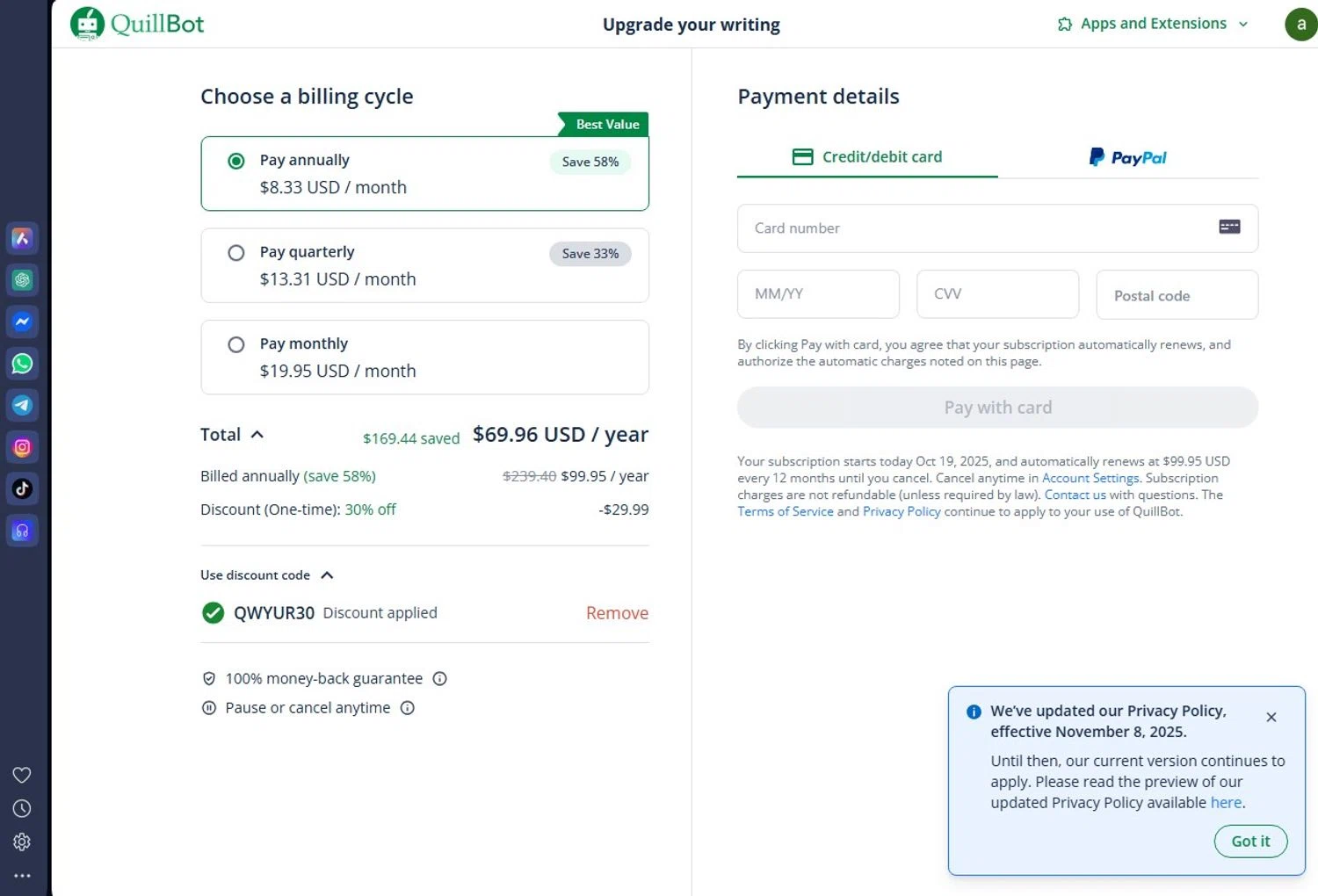This screenshot has width=1318, height=896.
Task: Select the Credit/debit card tab
Action: tap(867, 157)
